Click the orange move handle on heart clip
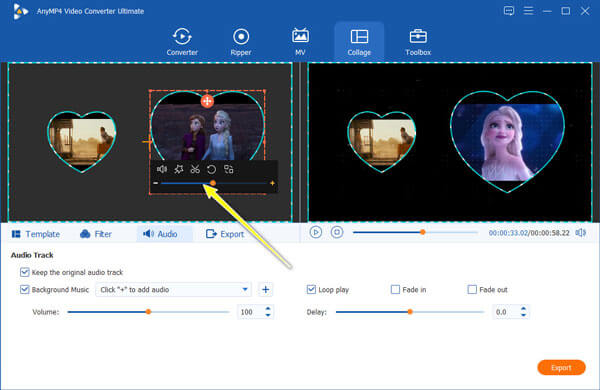Image resolution: width=600 pixels, height=390 pixels. point(207,101)
